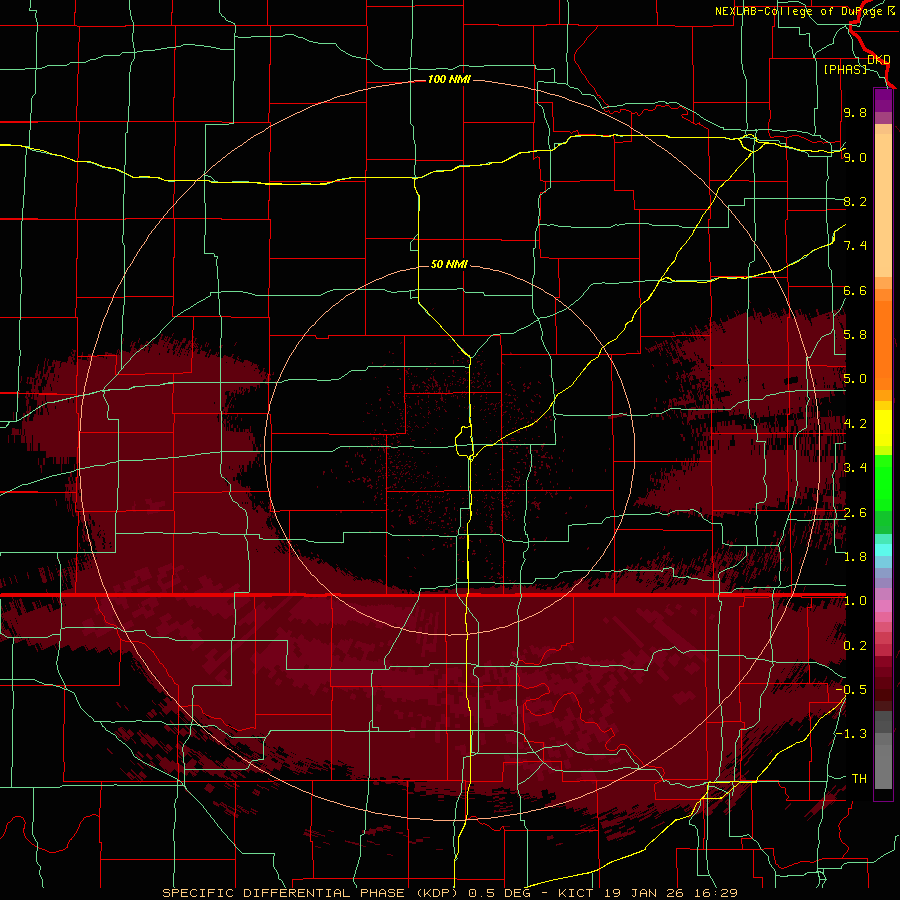Select the 1.0 value on the color scale

point(855,601)
